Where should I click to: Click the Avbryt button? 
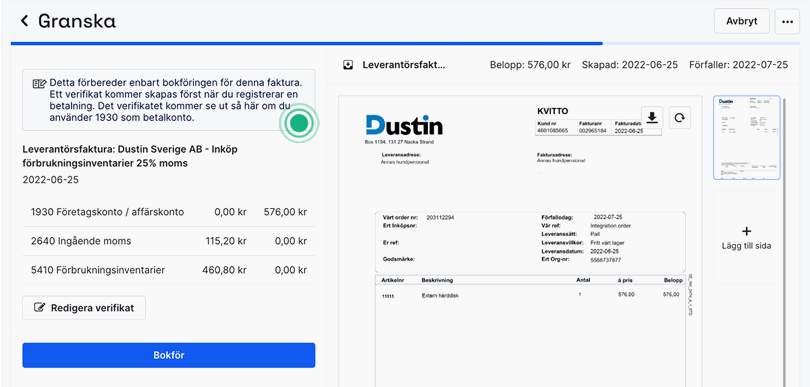coord(742,21)
